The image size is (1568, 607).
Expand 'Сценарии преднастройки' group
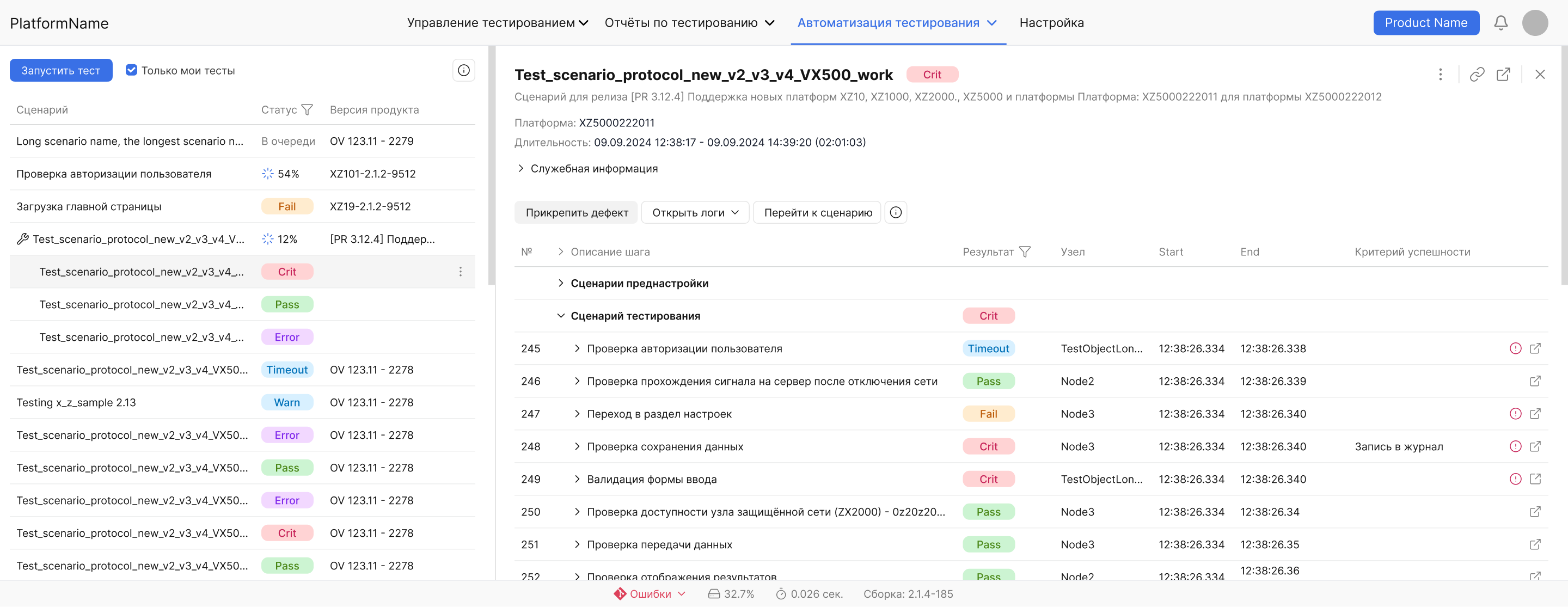pos(561,284)
